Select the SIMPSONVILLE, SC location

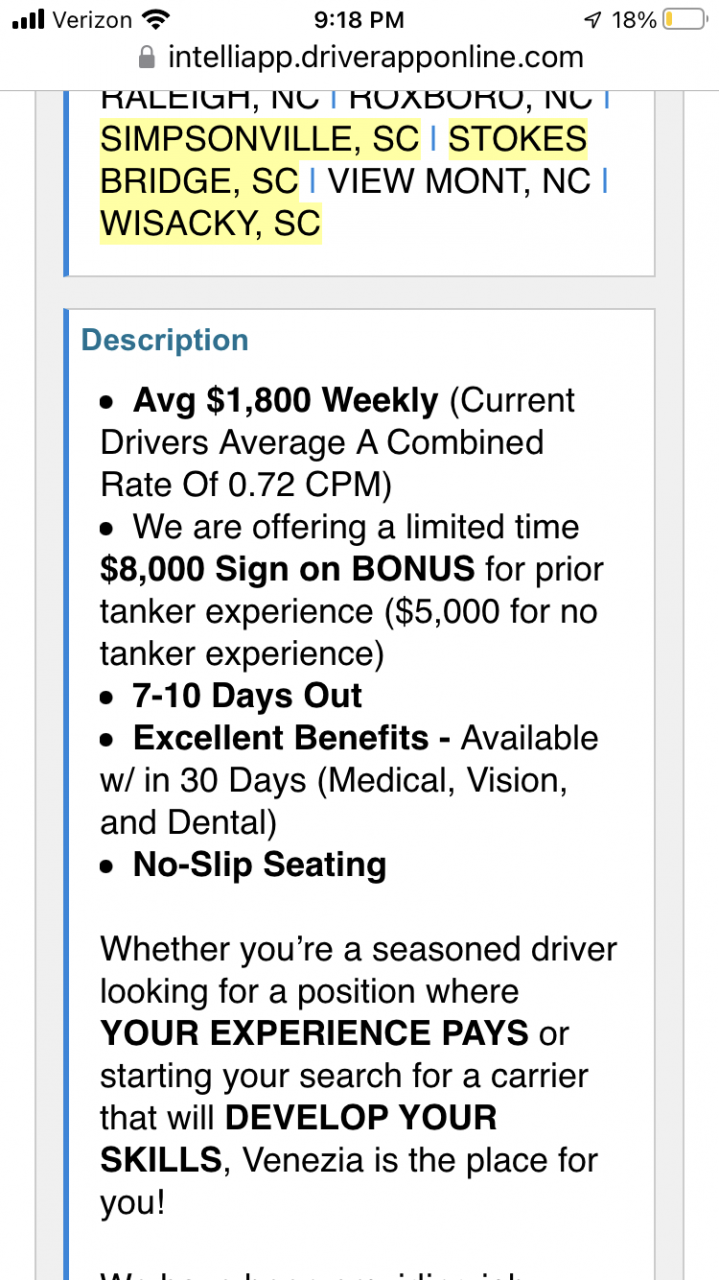260,139
